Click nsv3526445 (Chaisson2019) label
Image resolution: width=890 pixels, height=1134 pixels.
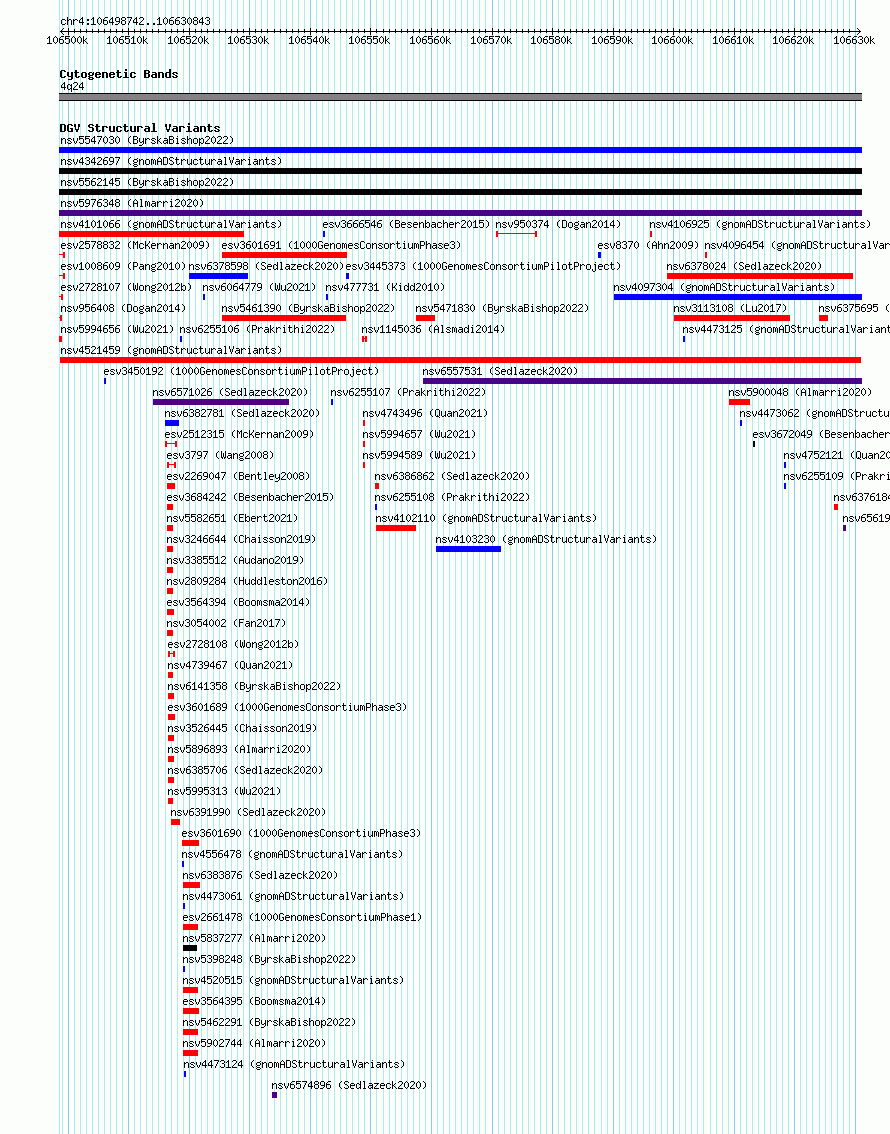coord(242,728)
